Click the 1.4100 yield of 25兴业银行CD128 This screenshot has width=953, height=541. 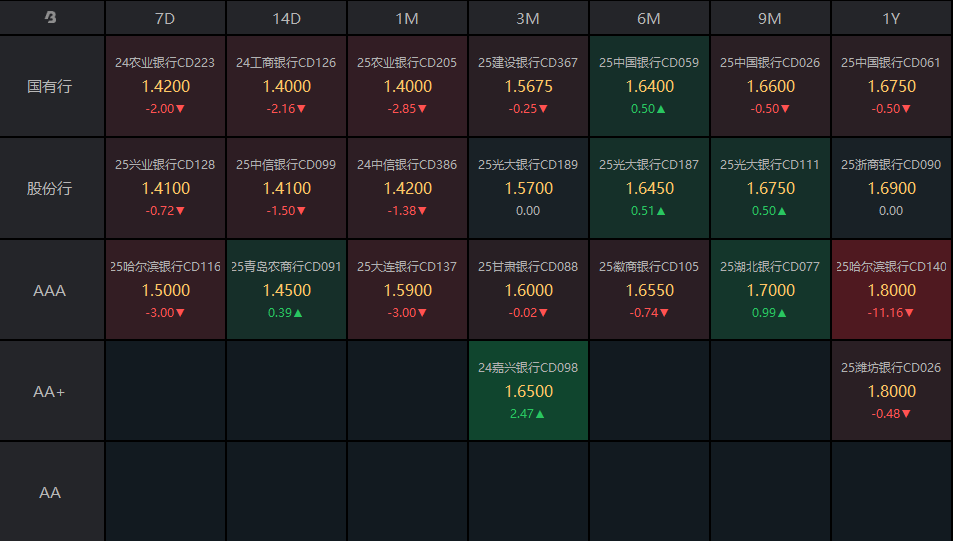[165, 188]
